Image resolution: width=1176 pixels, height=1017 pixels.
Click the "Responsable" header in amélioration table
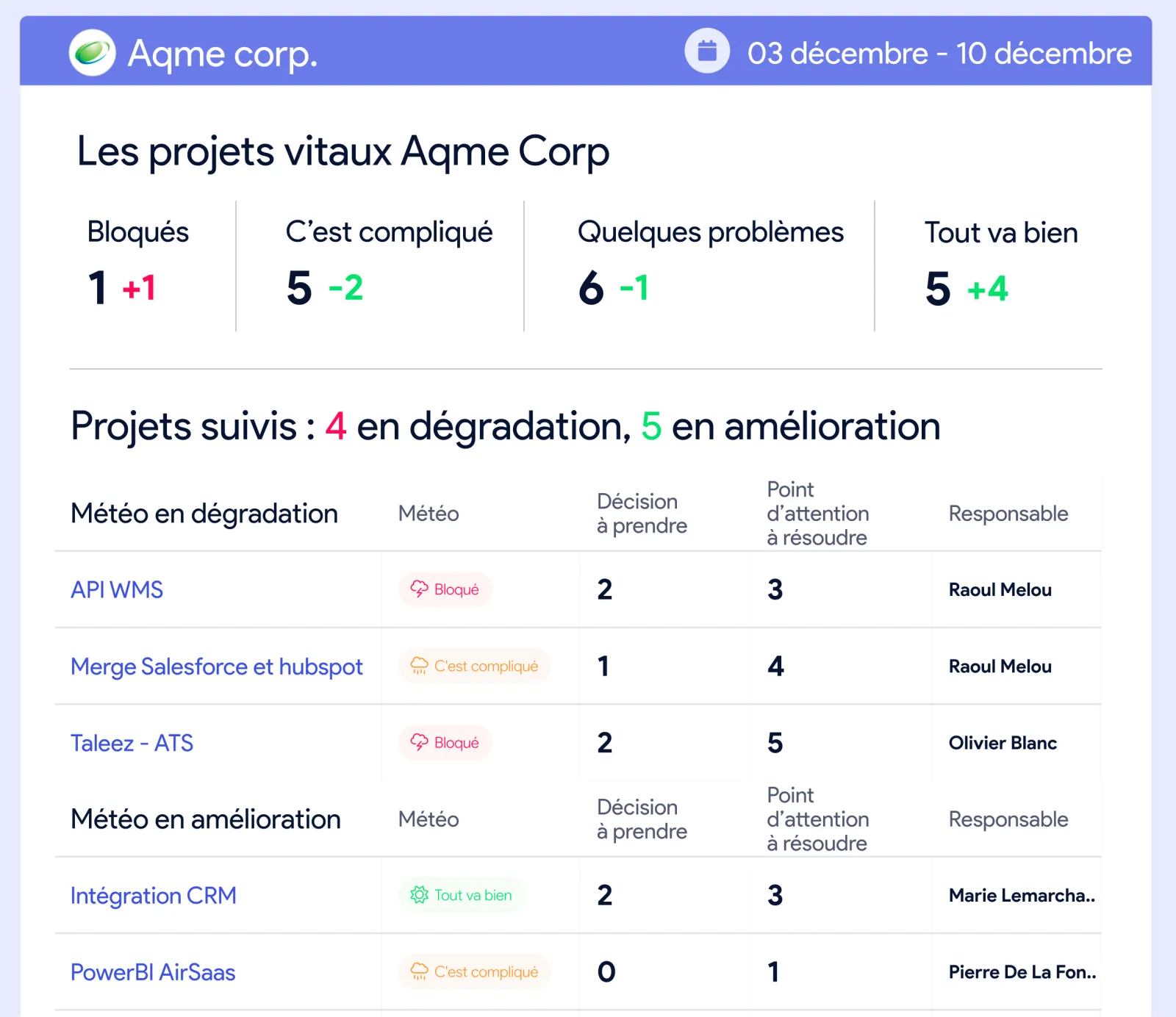1008,819
